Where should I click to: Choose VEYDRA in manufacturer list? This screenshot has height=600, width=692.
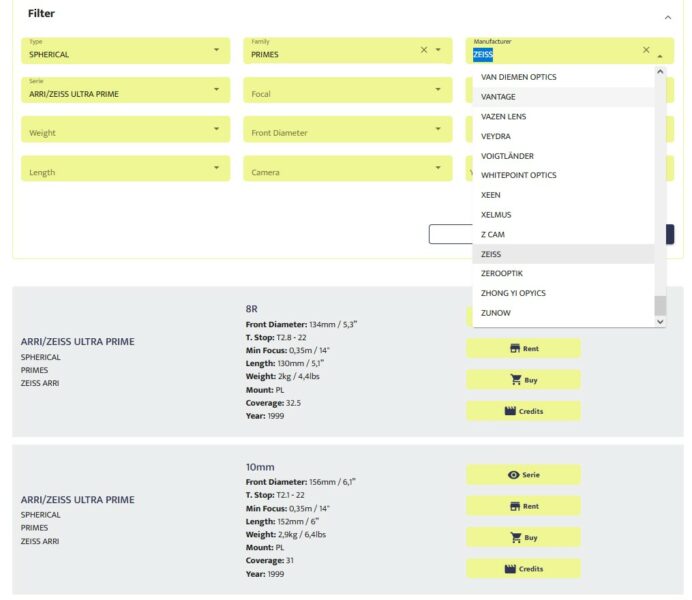pos(563,136)
